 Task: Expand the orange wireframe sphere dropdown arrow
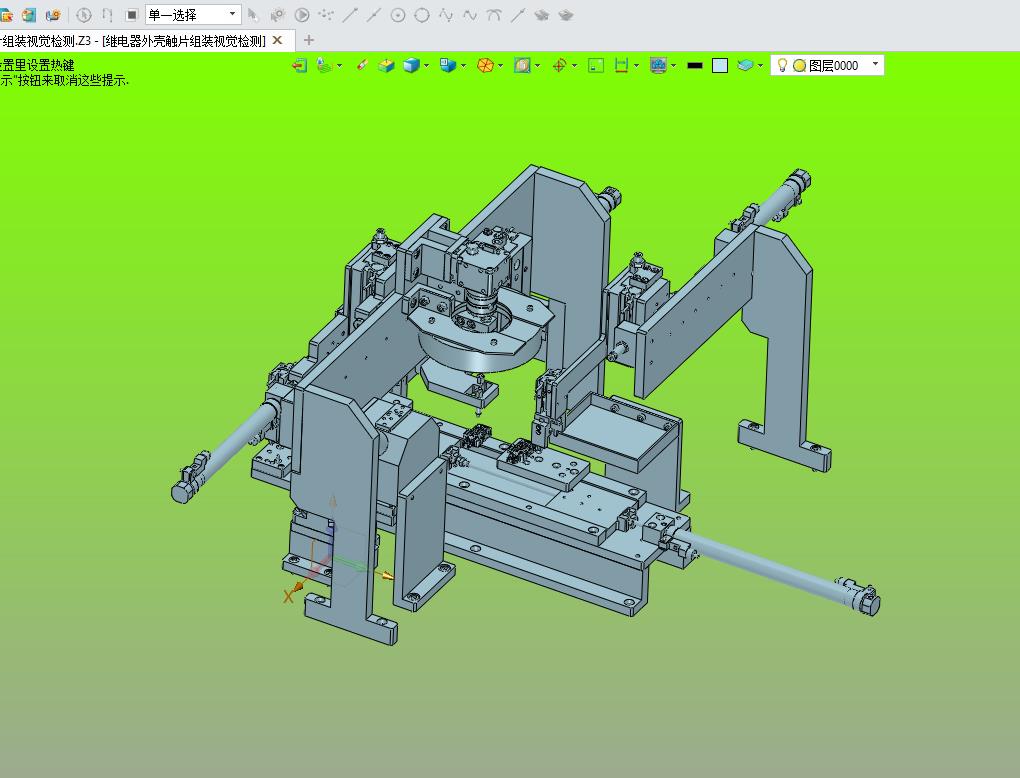point(500,65)
